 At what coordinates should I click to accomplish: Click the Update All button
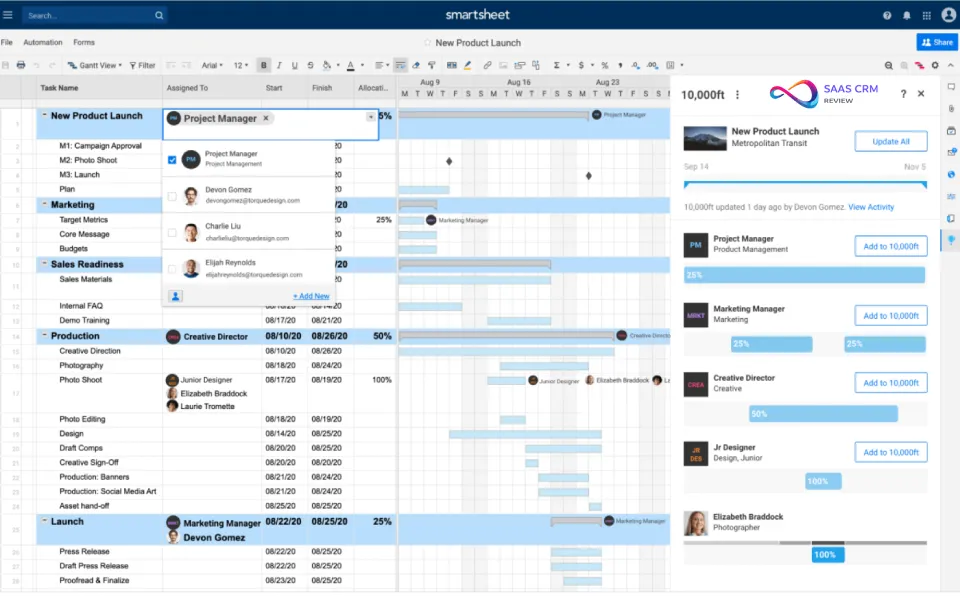(x=891, y=141)
